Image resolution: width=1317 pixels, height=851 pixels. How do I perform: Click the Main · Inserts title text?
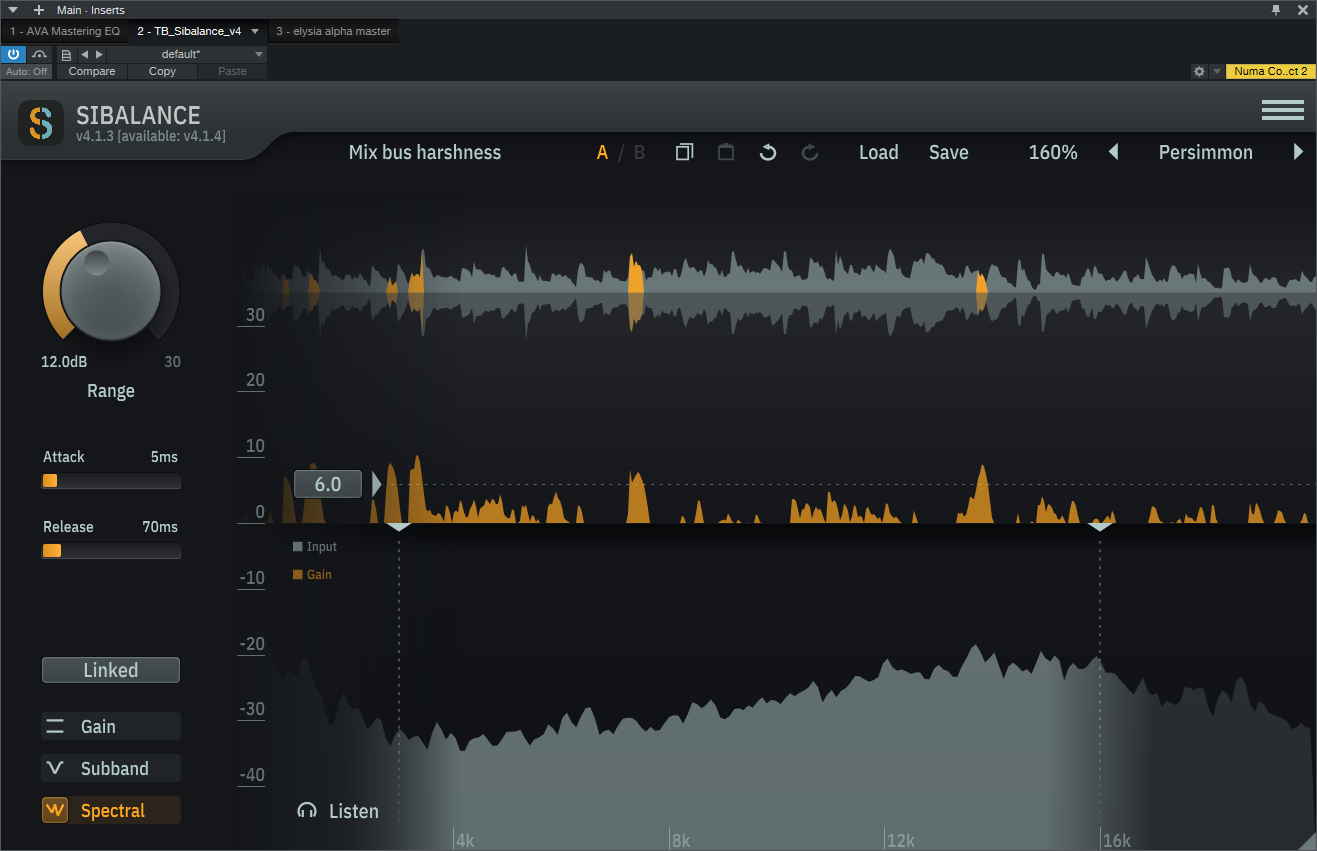[91, 10]
